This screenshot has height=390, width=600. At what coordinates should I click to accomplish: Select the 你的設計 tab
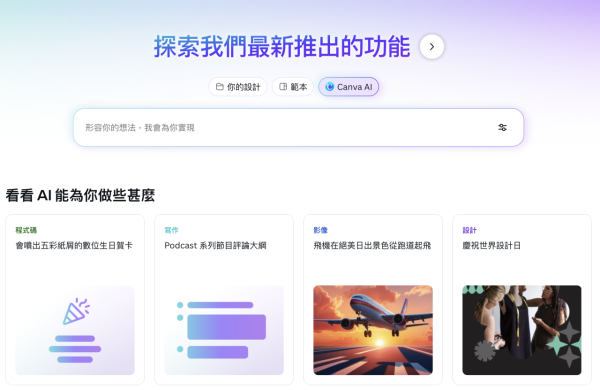point(238,87)
